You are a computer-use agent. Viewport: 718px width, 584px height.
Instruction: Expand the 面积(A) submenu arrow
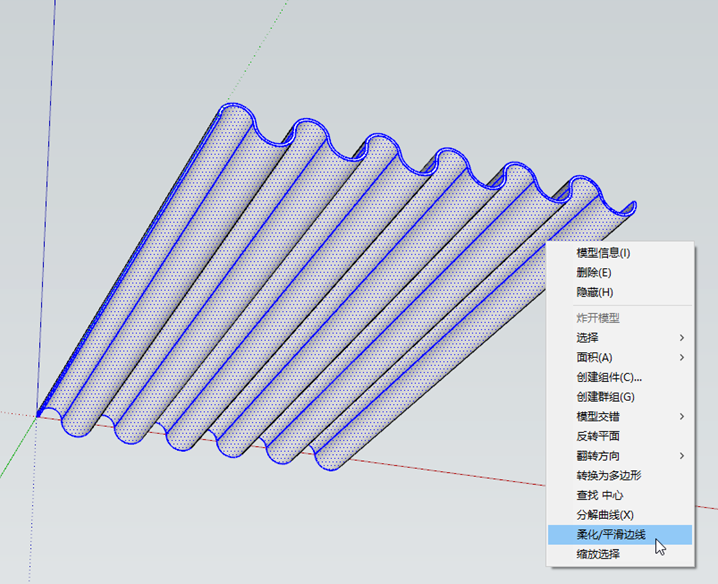682,357
